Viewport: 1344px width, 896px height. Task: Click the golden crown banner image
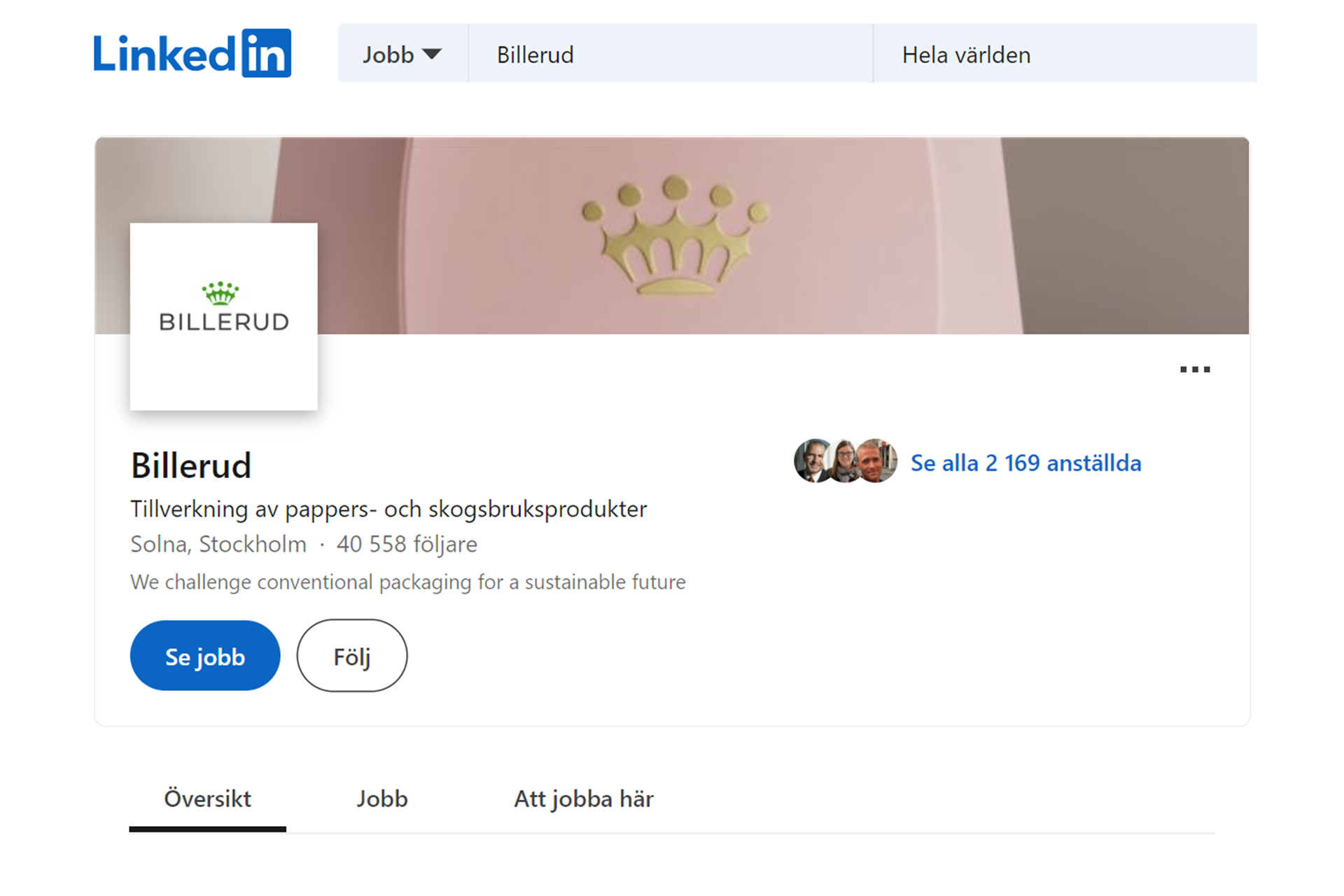click(675, 235)
